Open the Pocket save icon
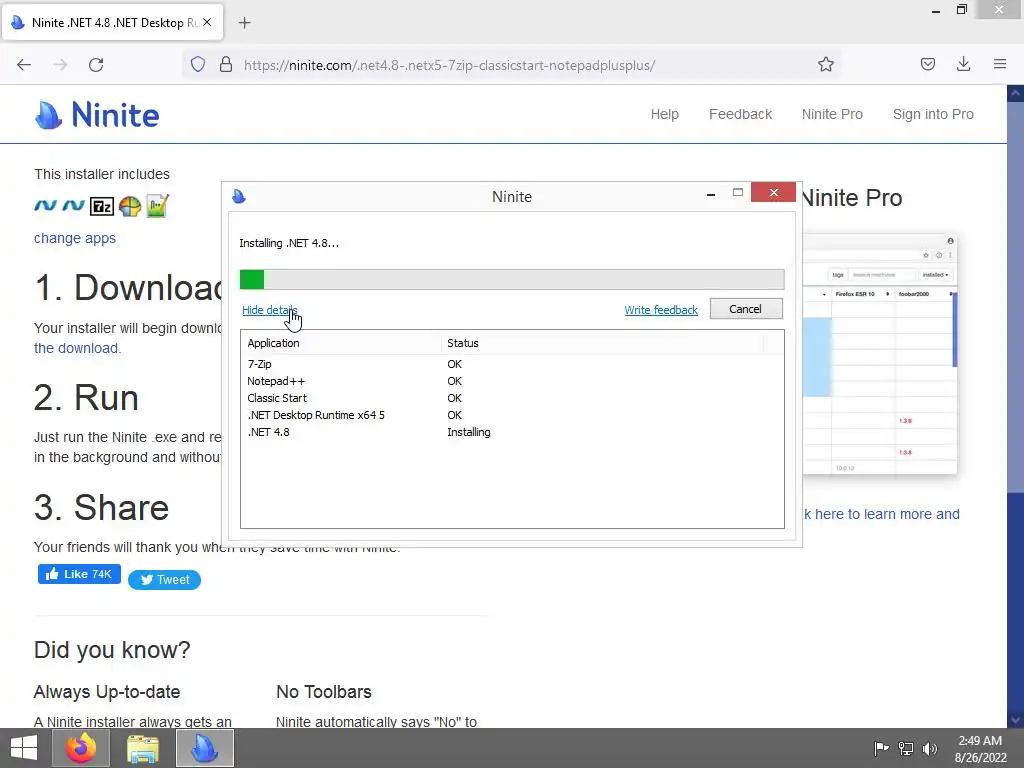The image size is (1024, 768). coord(927,64)
